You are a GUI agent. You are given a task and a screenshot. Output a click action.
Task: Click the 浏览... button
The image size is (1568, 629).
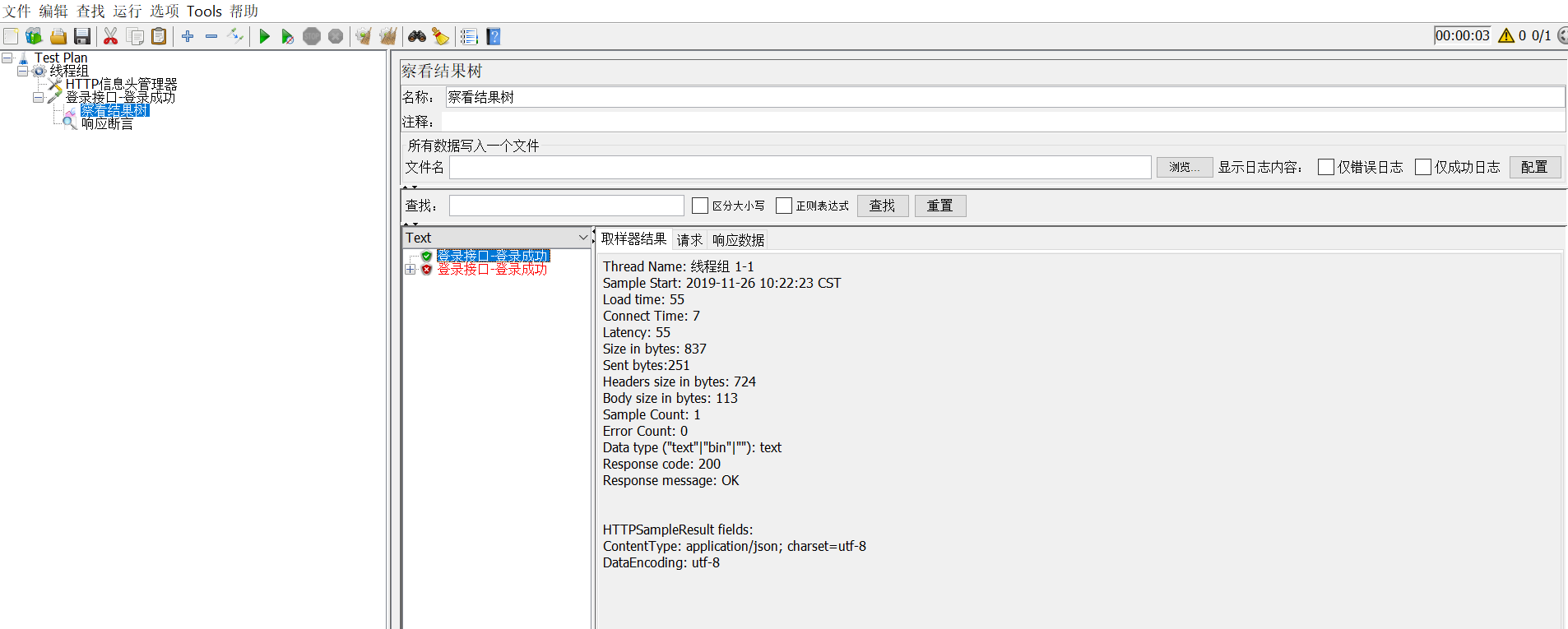tap(1185, 167)
